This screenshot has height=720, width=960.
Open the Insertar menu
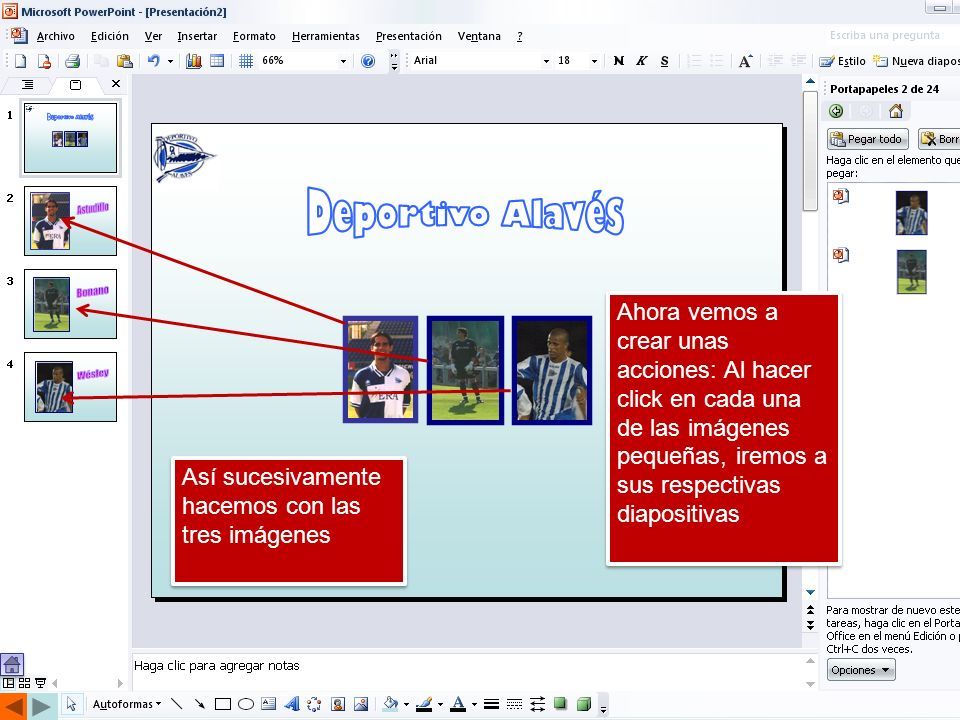[x=197, y=36]
